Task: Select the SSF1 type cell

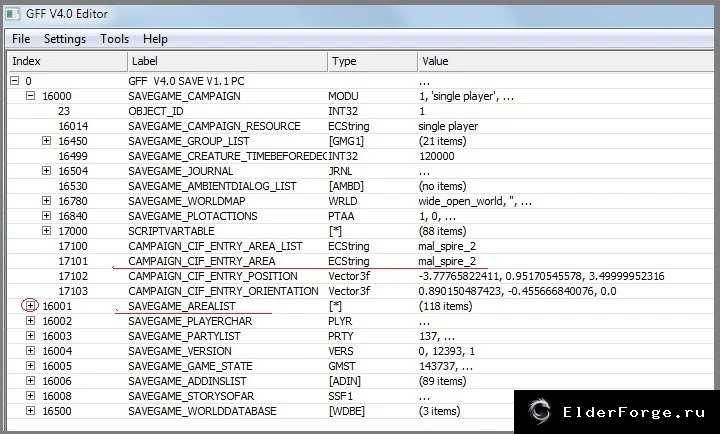Action: [x=340, y=396]
